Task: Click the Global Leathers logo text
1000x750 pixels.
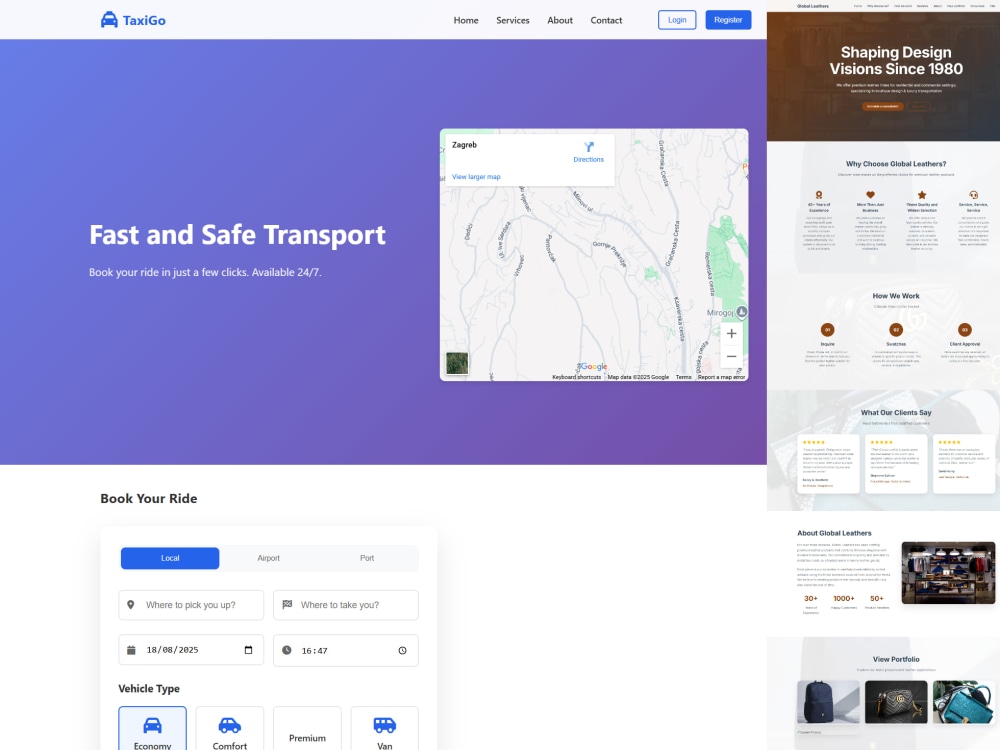Action: 812,6
